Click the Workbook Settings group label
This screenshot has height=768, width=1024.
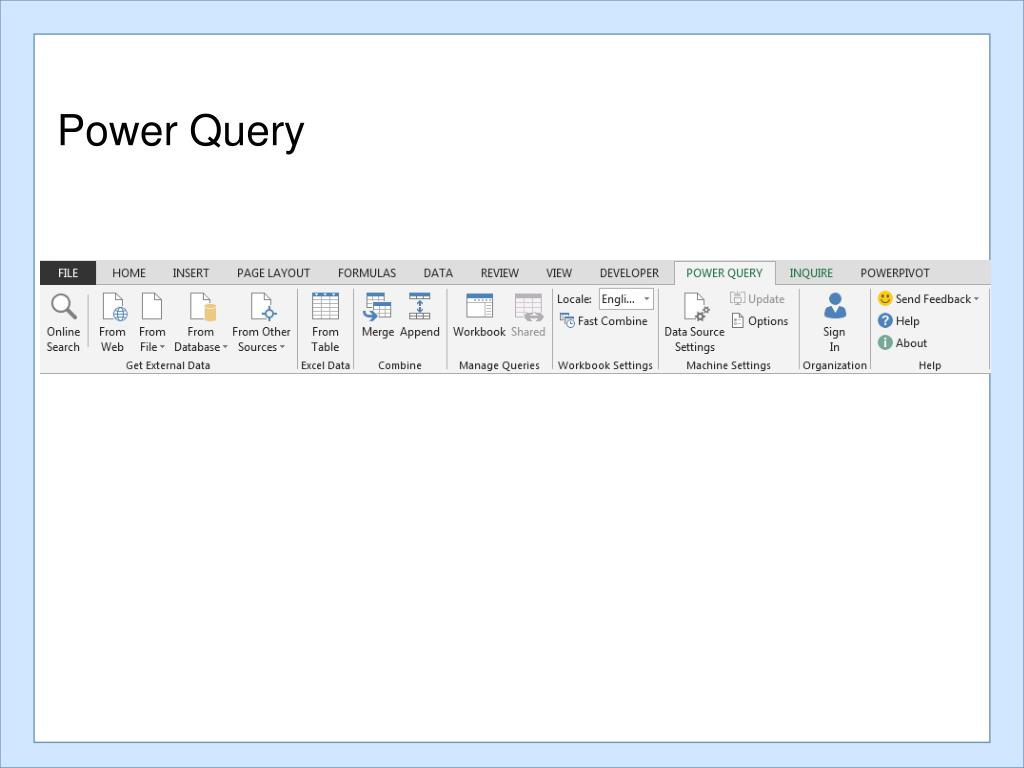point(605,366)
